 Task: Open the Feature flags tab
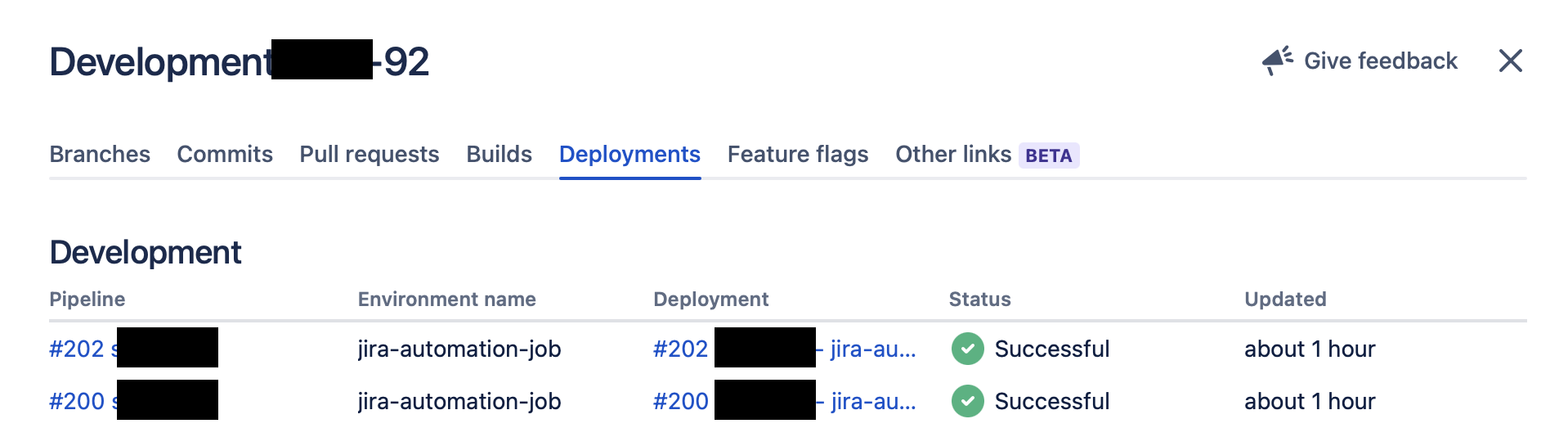(x=798, y=154)
